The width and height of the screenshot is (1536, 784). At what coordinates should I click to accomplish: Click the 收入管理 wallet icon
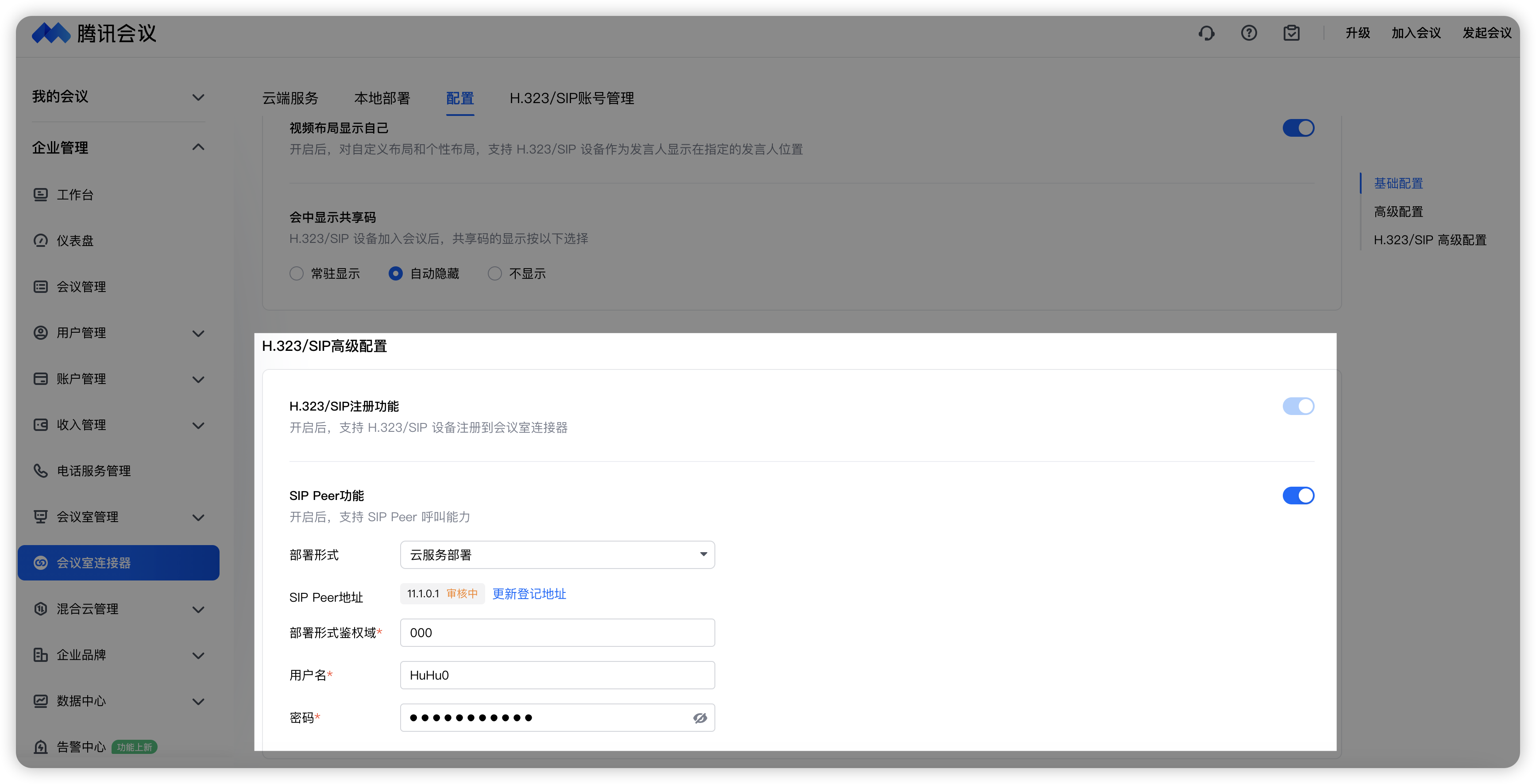point(41,424)
